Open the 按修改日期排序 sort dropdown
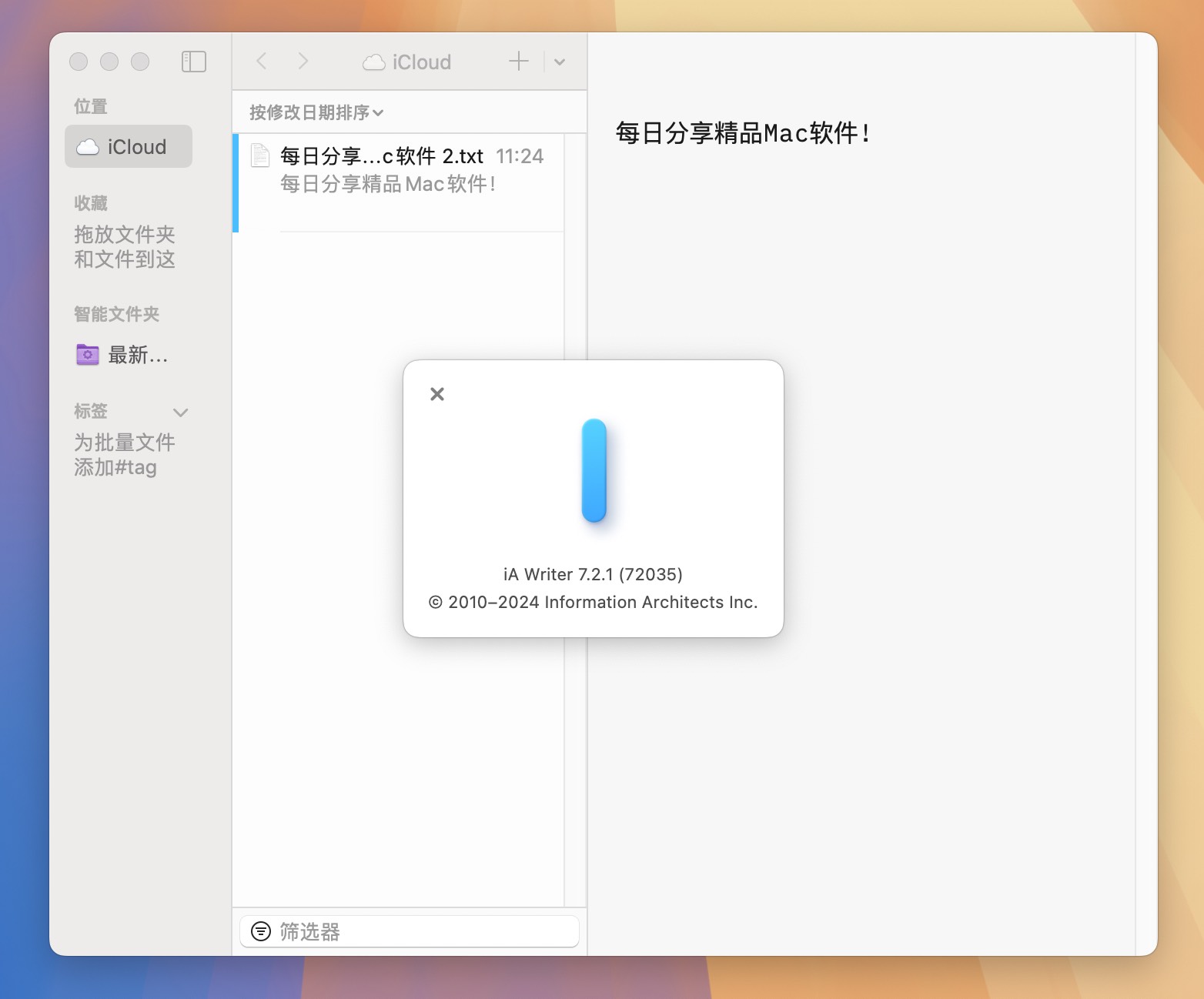This screenshot has height=999, width=1204. tap(316, 112)
